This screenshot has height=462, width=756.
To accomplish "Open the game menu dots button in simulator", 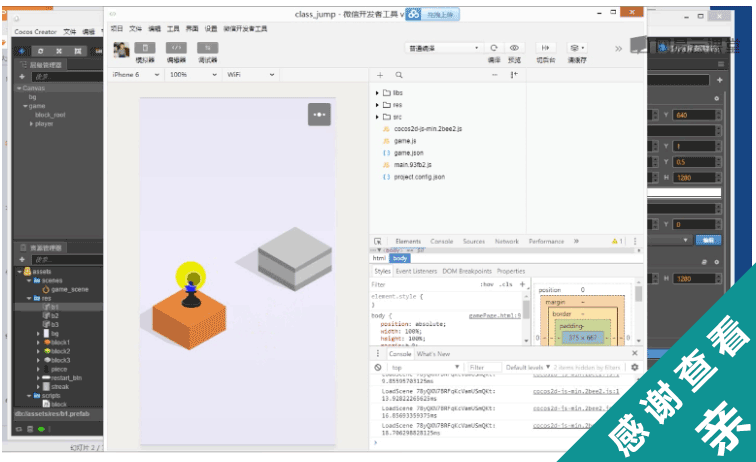I will point(319,114).
